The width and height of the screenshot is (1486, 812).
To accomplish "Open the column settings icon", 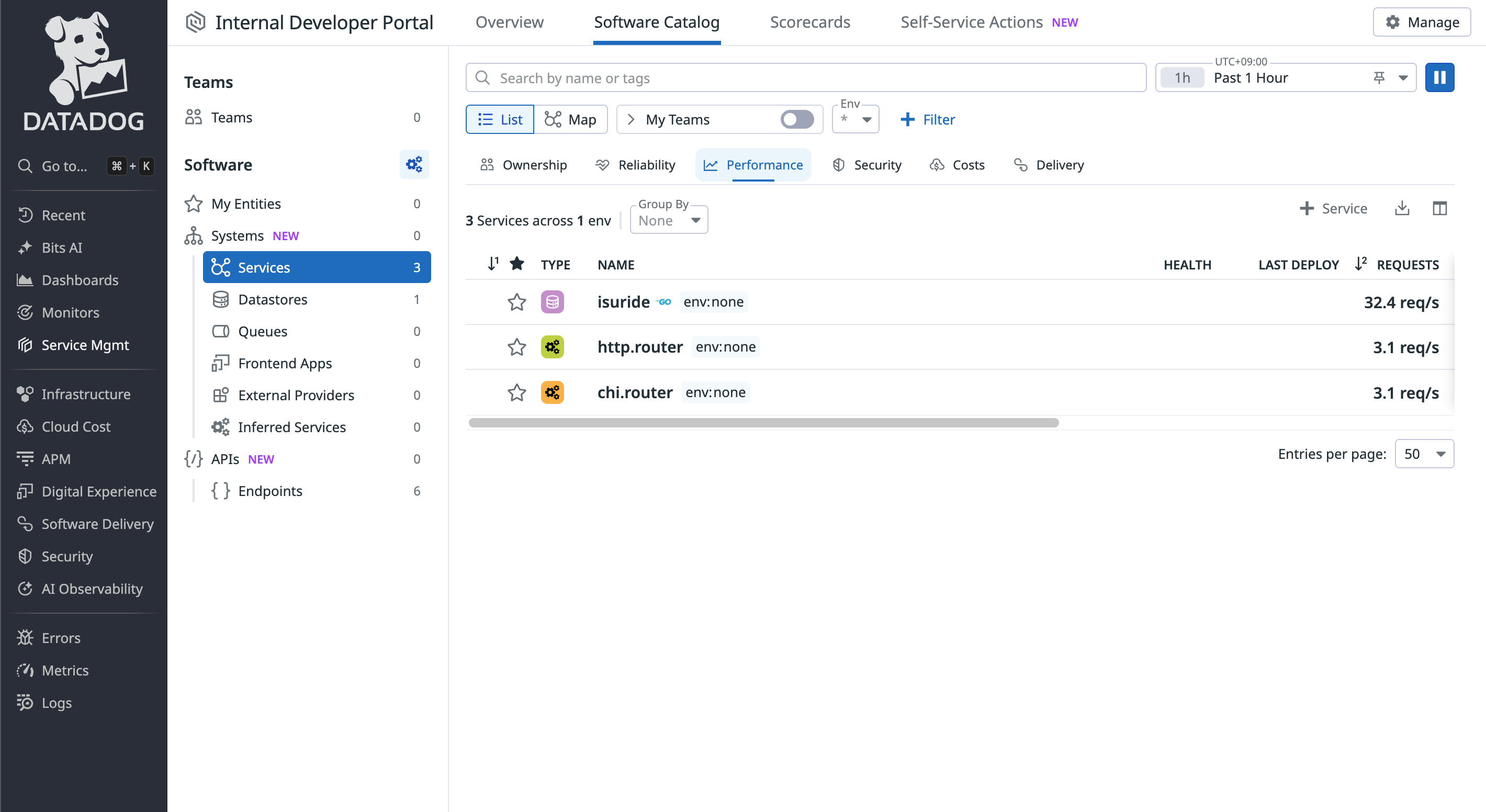I will point(1439,208).
